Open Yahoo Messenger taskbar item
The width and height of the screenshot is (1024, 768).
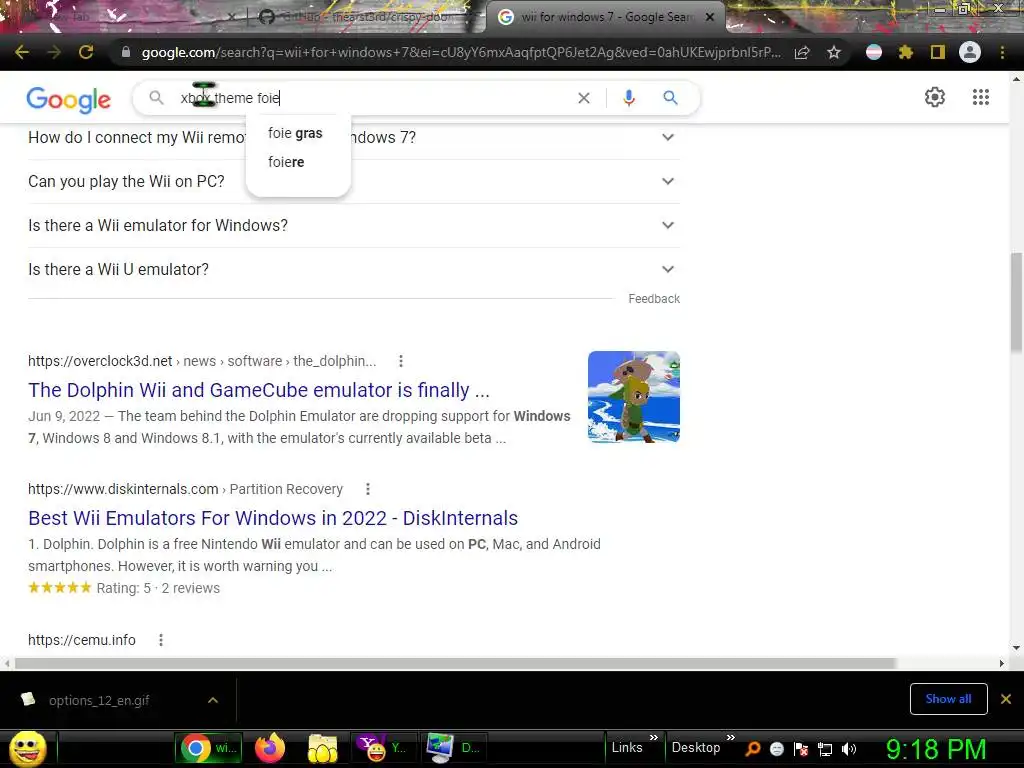click(383, 748)
